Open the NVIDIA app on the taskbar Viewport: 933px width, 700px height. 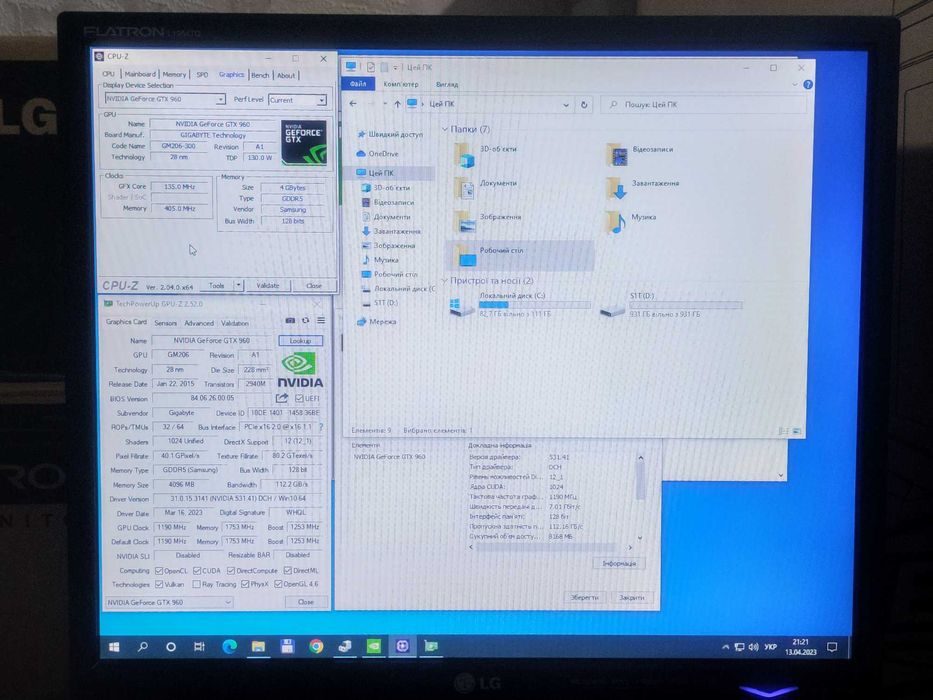374,646
